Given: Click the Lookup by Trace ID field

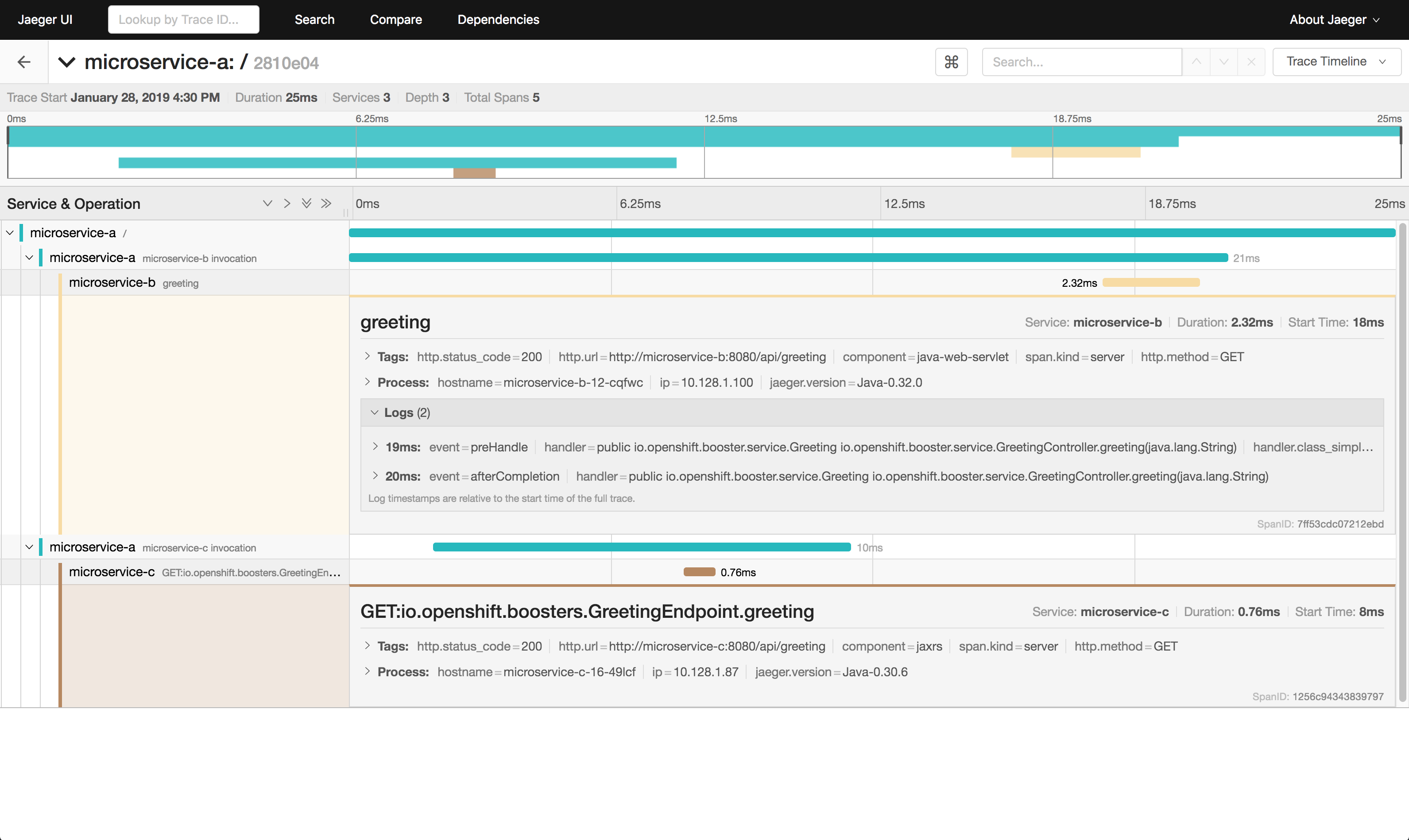Looking at the screenshot, I should [183, 20].
